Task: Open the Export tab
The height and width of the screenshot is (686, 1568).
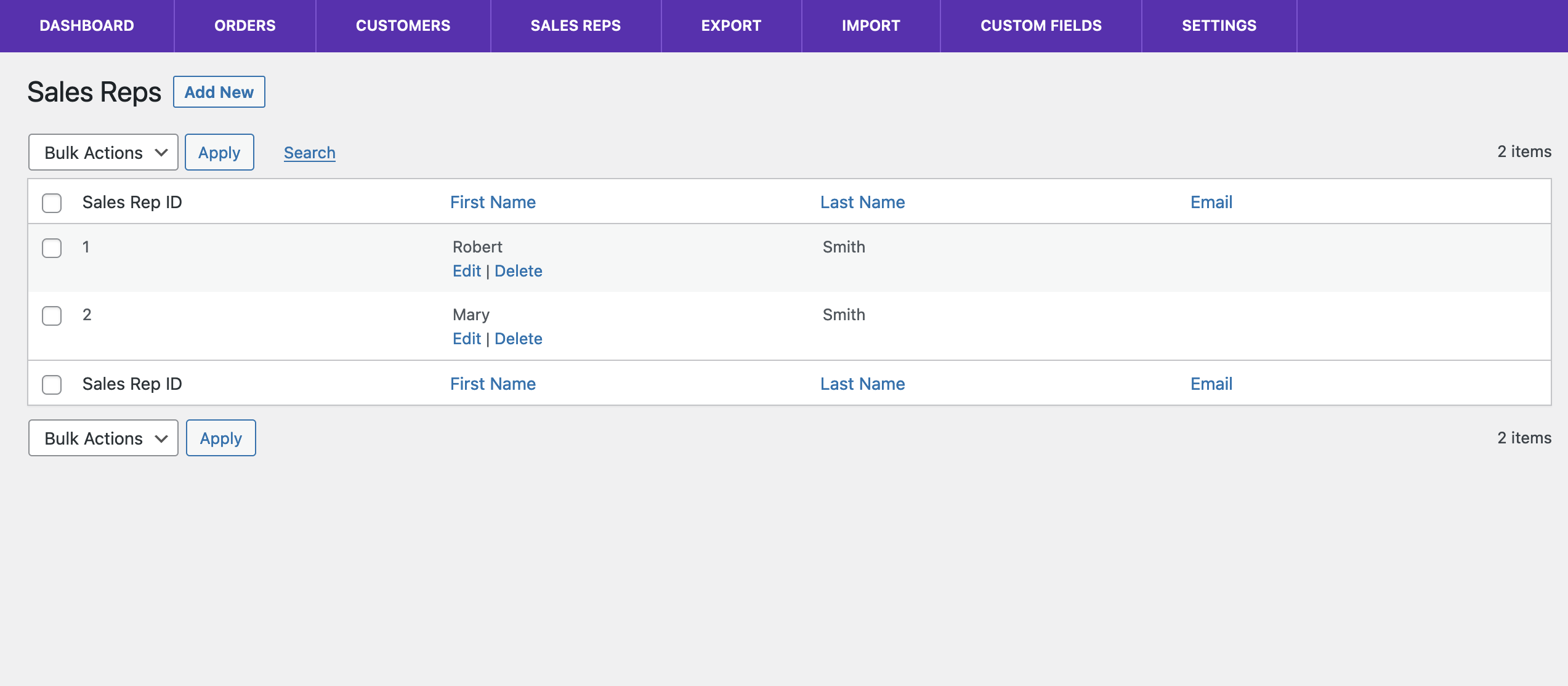Action: tap(731, 26)
